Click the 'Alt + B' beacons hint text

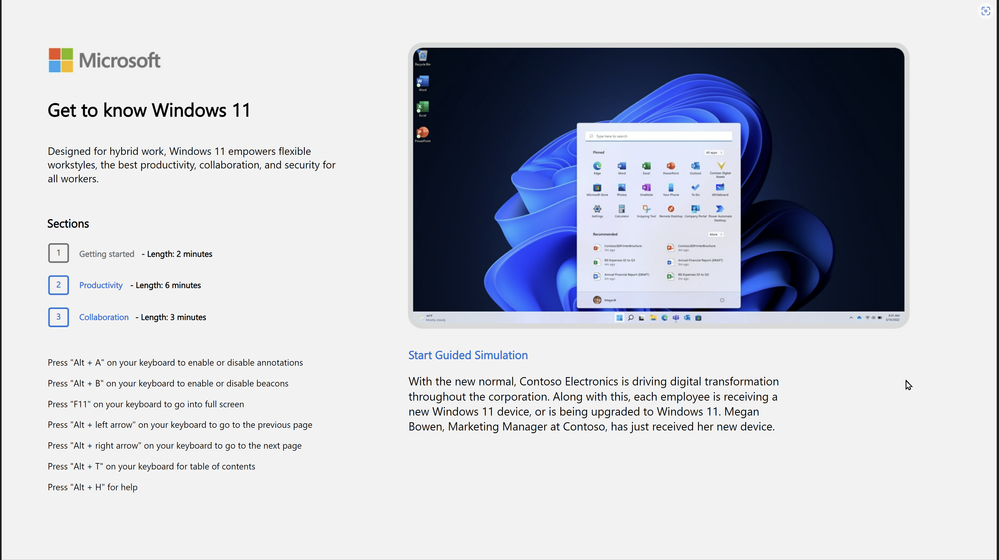coord(168,384)
